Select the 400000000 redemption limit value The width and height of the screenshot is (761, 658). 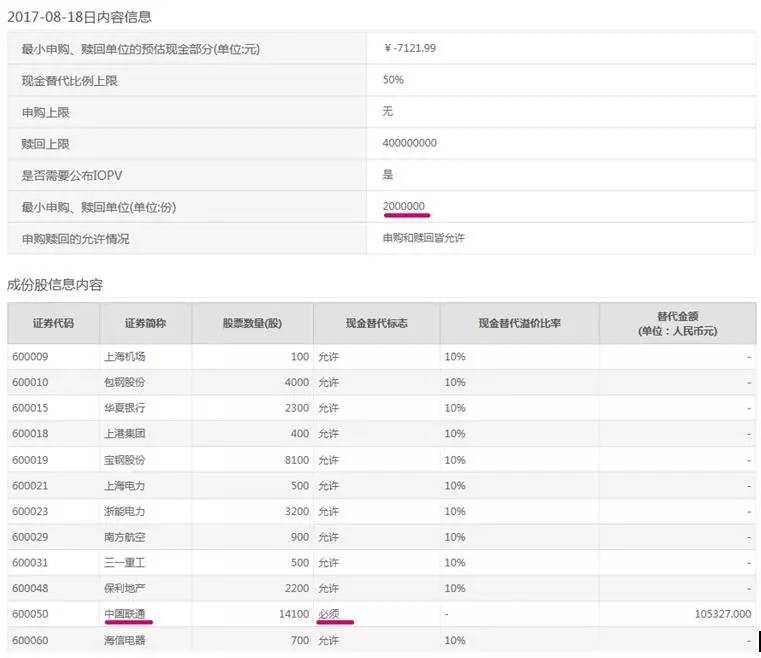[409, 143]
